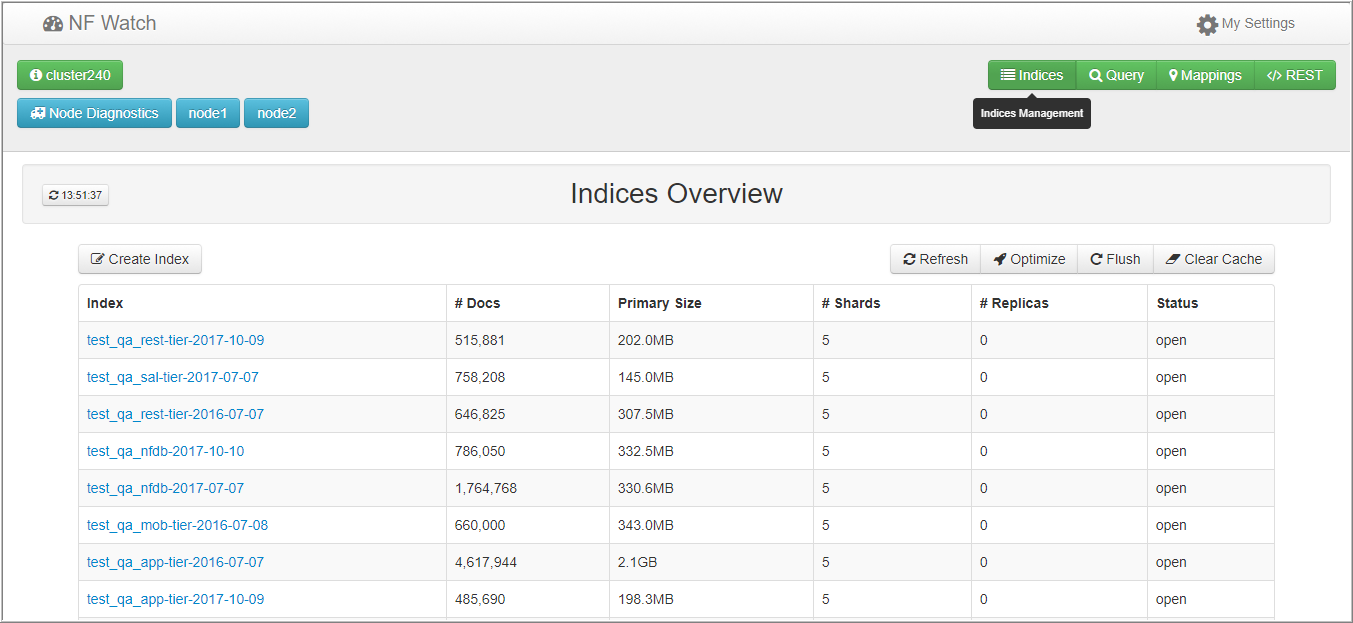Select the node1 button
1353x623 pixels.
[x=208, y=113]
